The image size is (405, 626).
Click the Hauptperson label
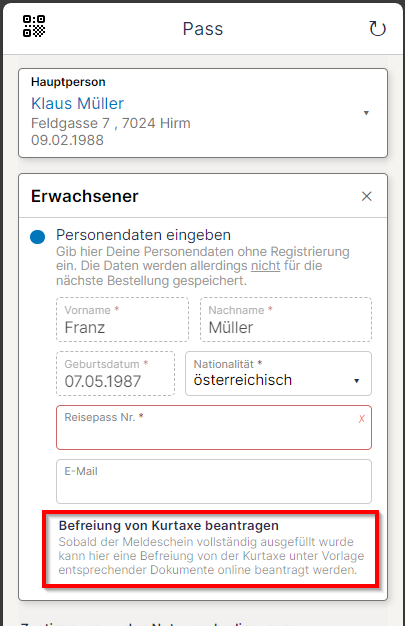click(68, 82)
